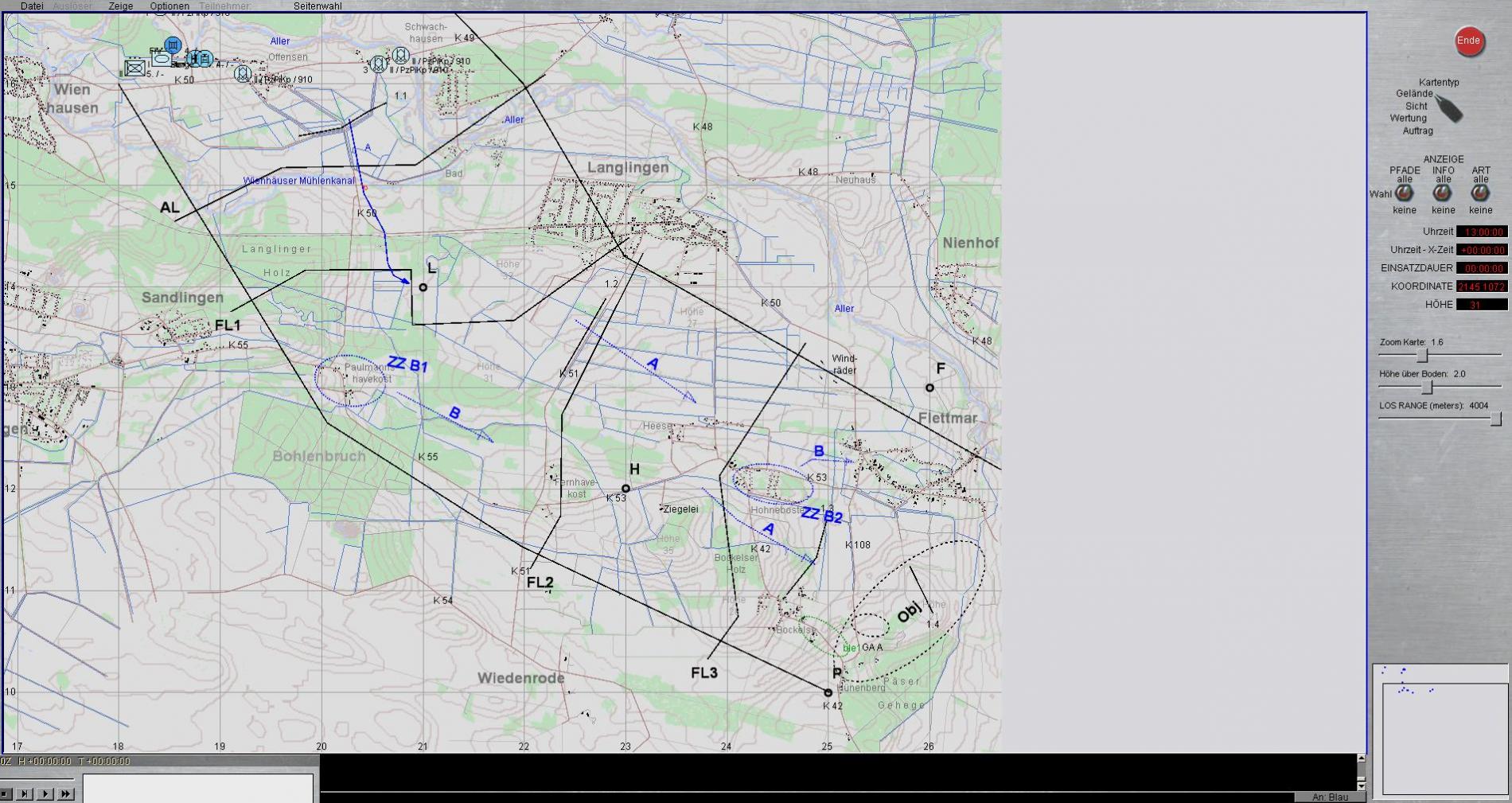1512x803 pixels.
Task: Open the Seitenwahl menu
Action: [318, 6]
